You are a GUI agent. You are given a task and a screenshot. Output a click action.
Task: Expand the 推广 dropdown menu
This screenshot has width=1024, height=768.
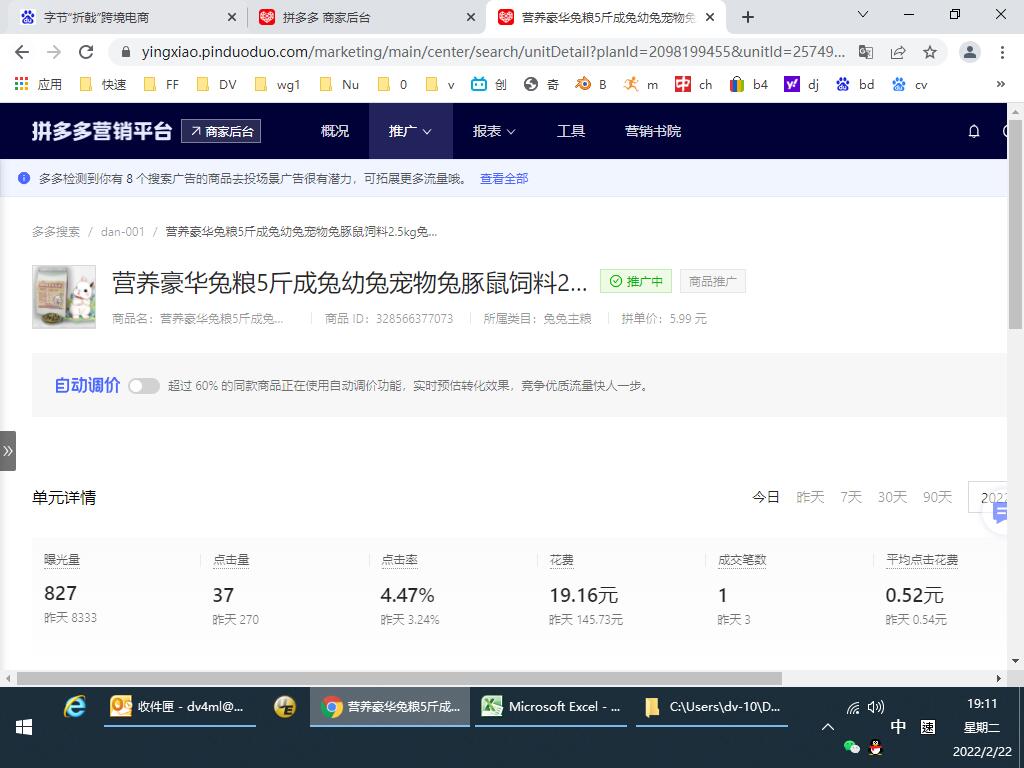click(x=410, y=131)
